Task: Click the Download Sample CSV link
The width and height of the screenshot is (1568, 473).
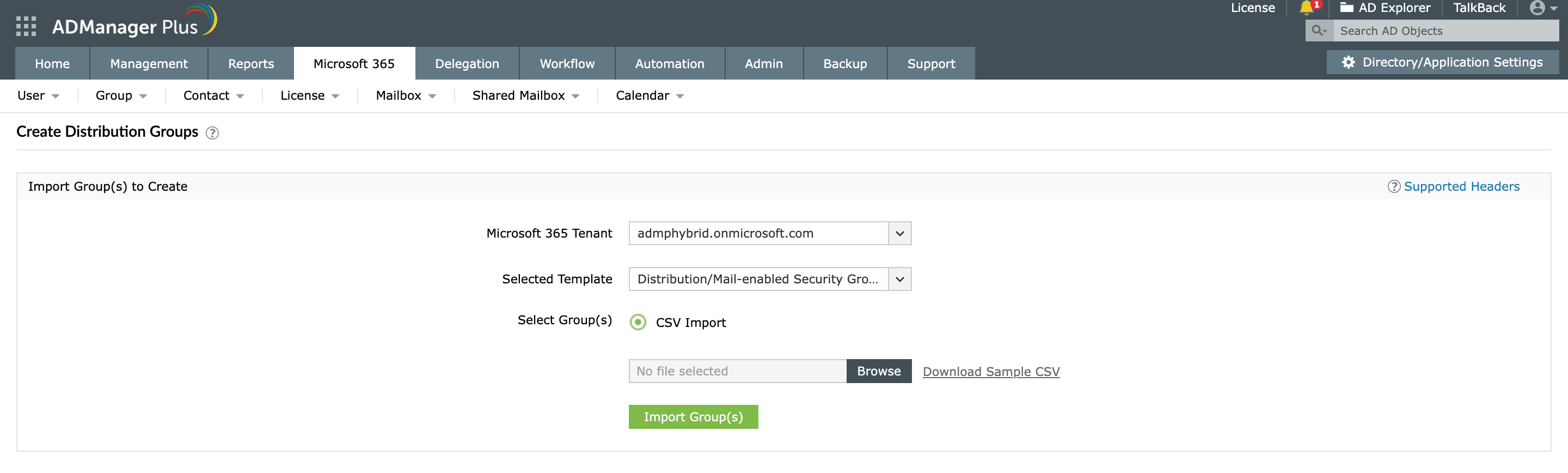Action: 991,371
